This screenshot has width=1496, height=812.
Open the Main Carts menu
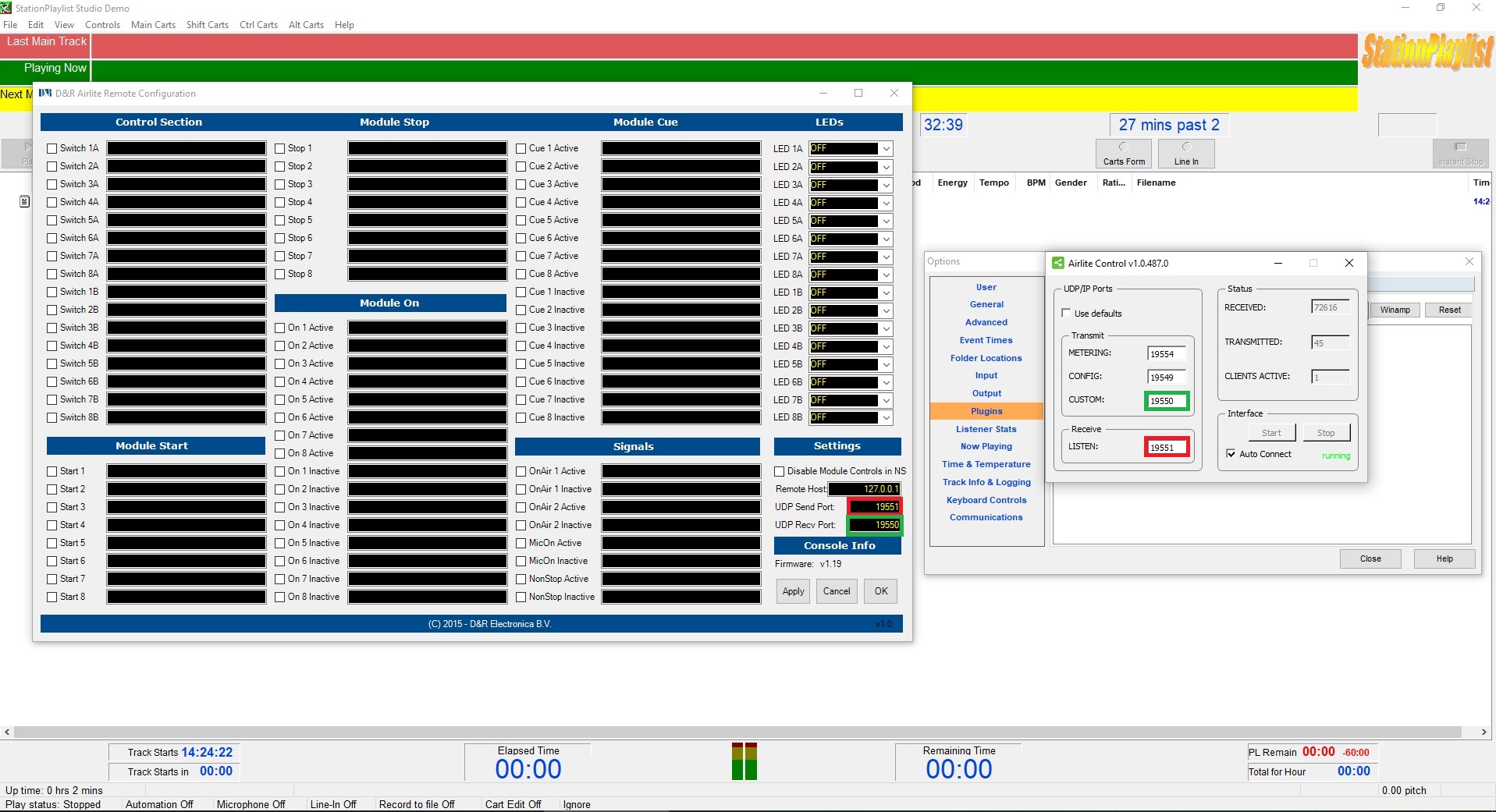[x=153, y=25]
